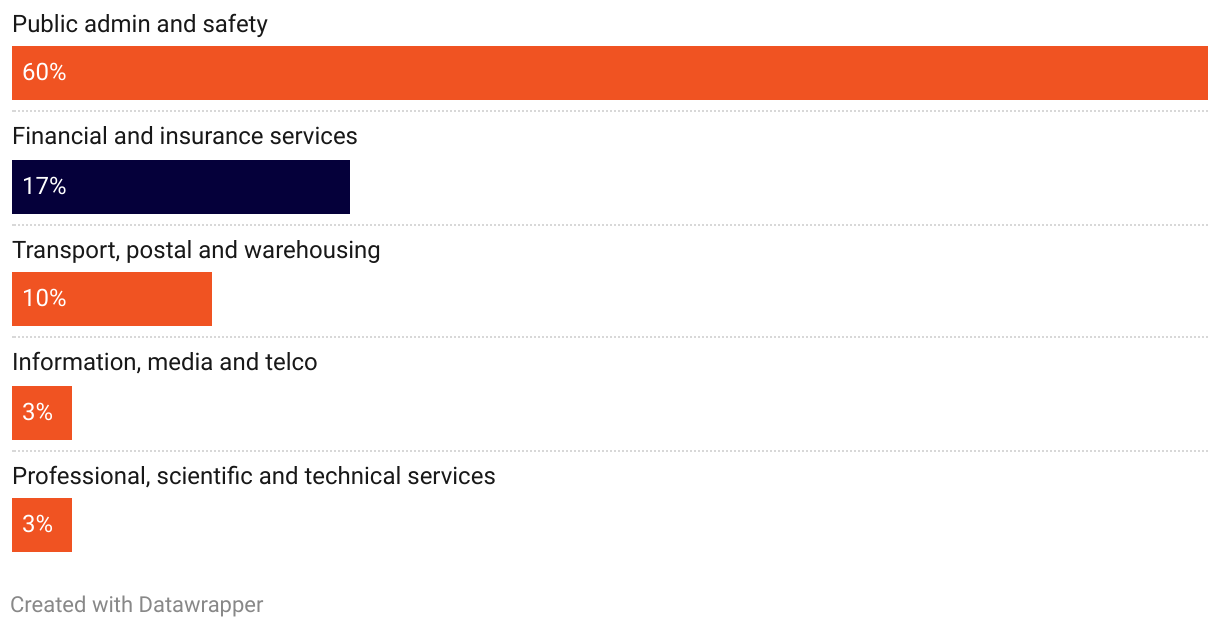Click the 'Public admin and safety' label
Image resolution: width=1220 pixels, height=628 pixels.
pos(140,23)
